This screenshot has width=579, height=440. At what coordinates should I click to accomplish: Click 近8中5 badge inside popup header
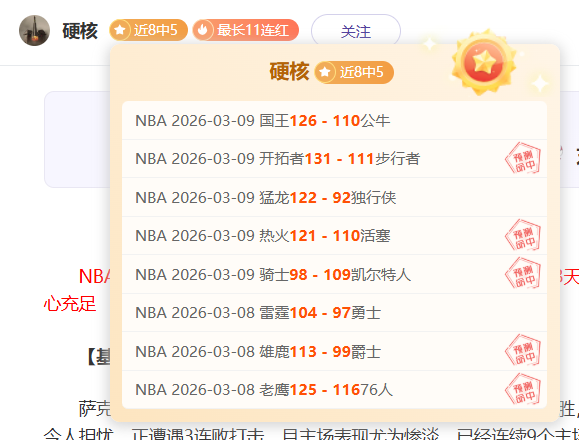point(354,72)
